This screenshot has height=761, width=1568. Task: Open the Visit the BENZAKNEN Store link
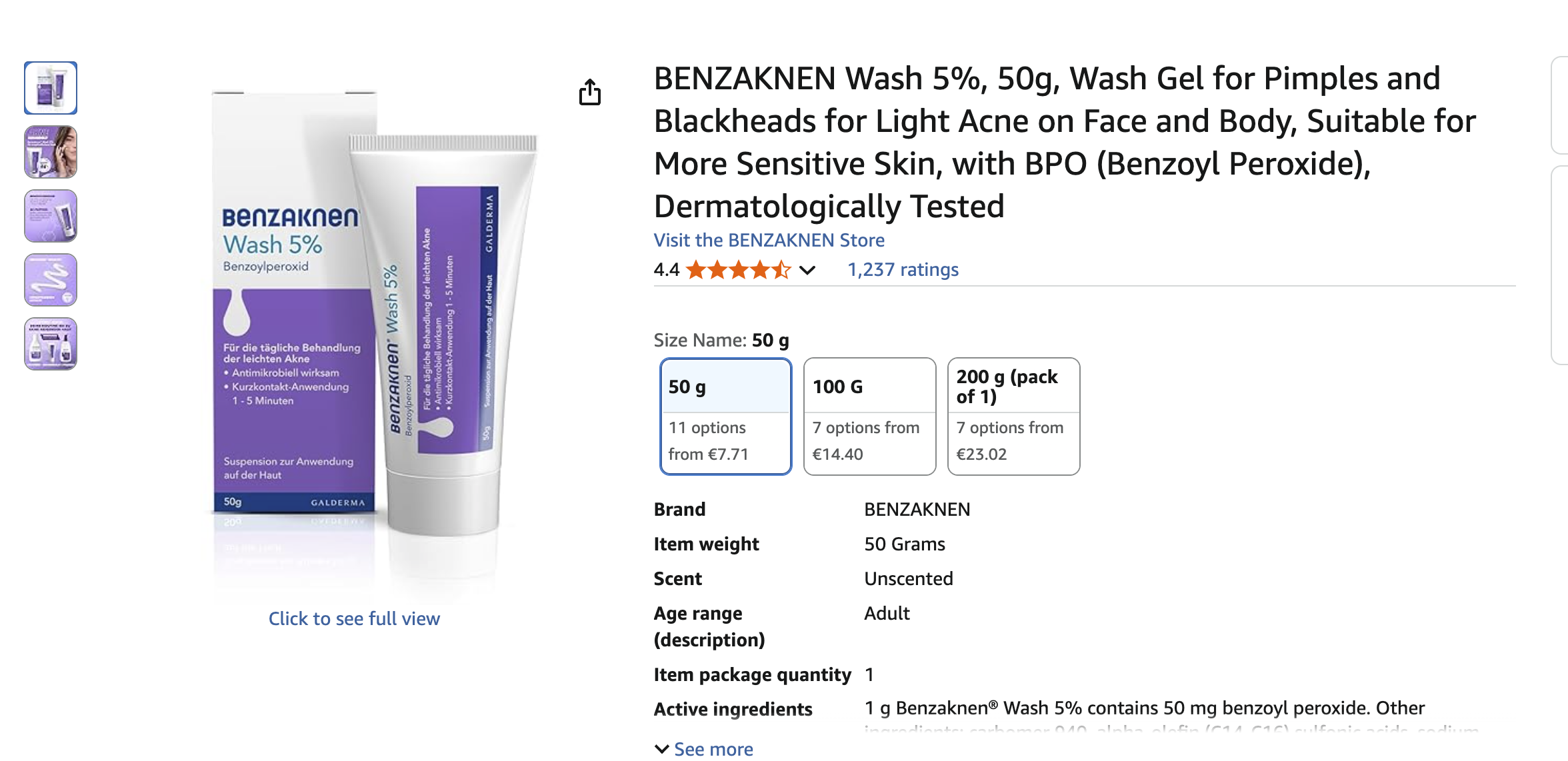(x=769, y=240)
